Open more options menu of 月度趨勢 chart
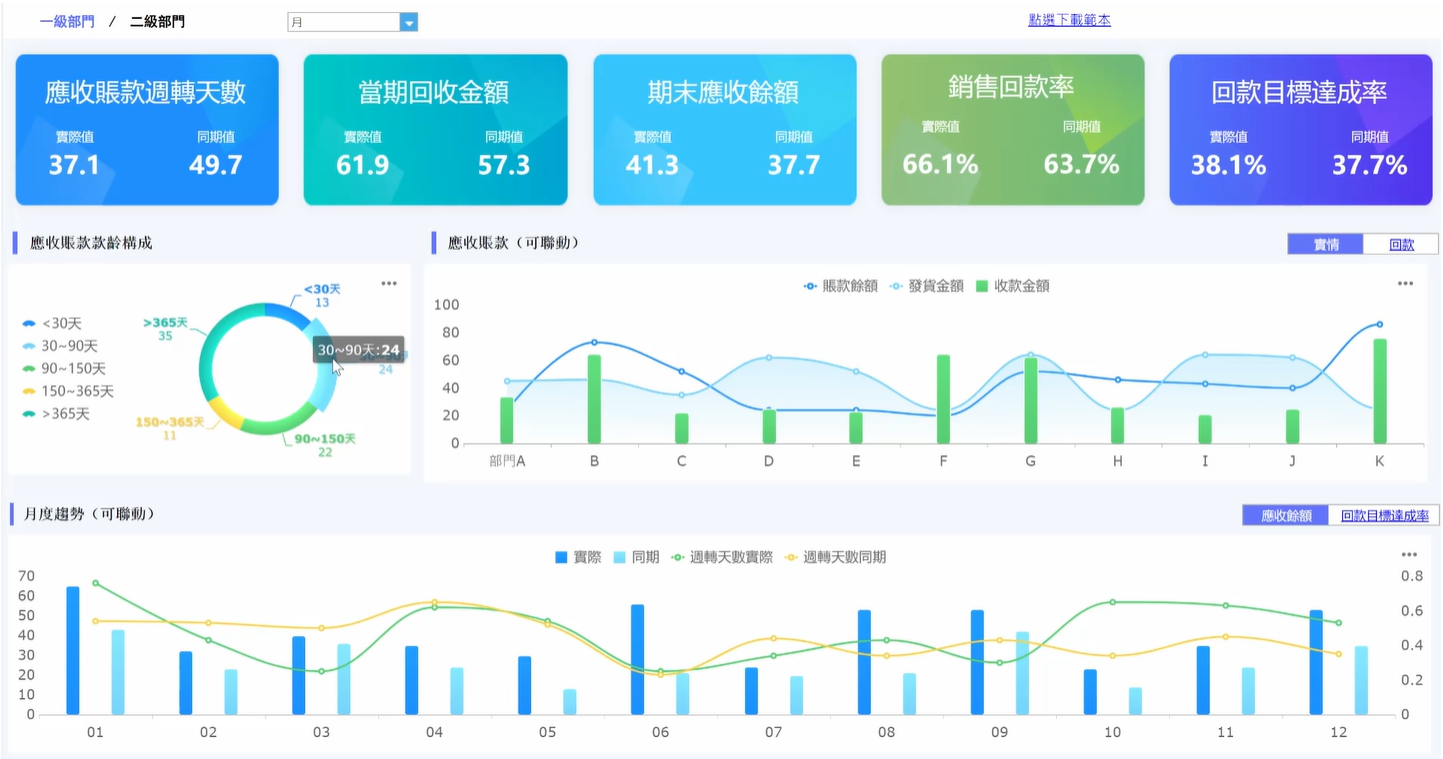The height and width of the screenshot is (759, 1443). point(1409,555)
